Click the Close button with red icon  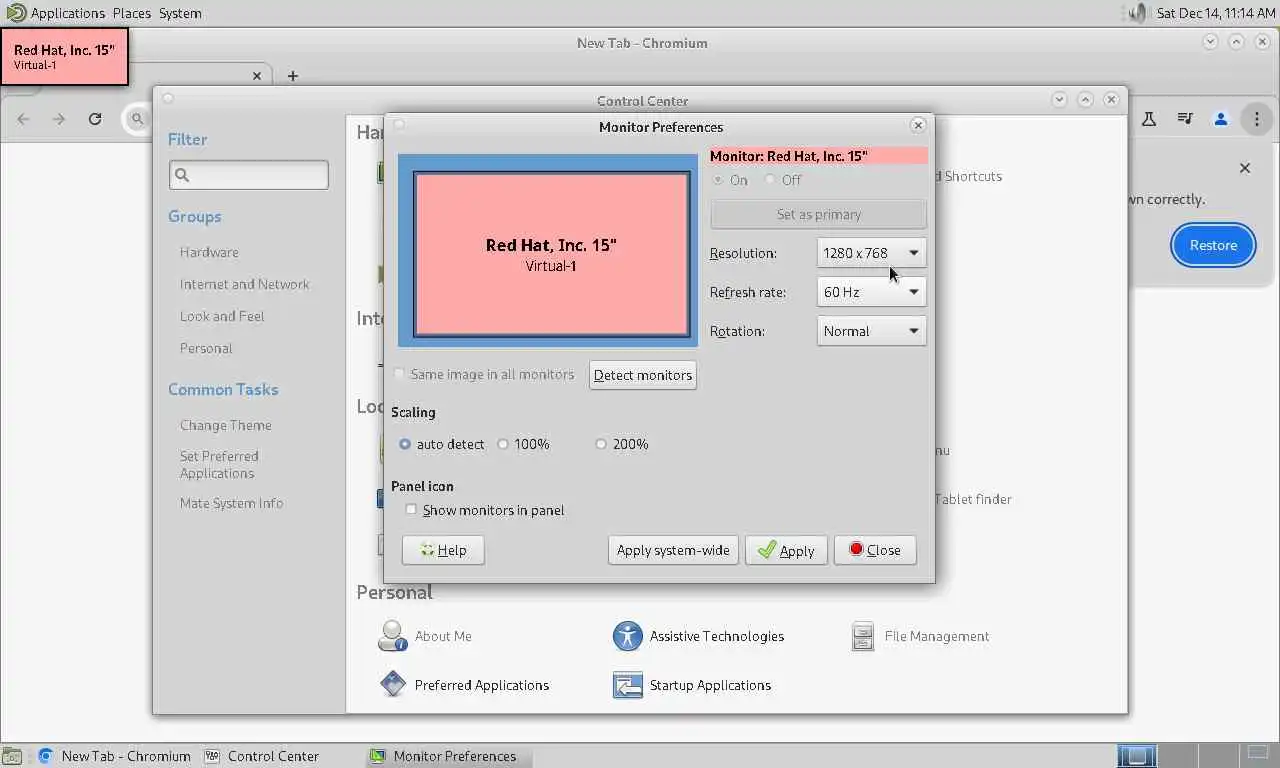point(875,550)
